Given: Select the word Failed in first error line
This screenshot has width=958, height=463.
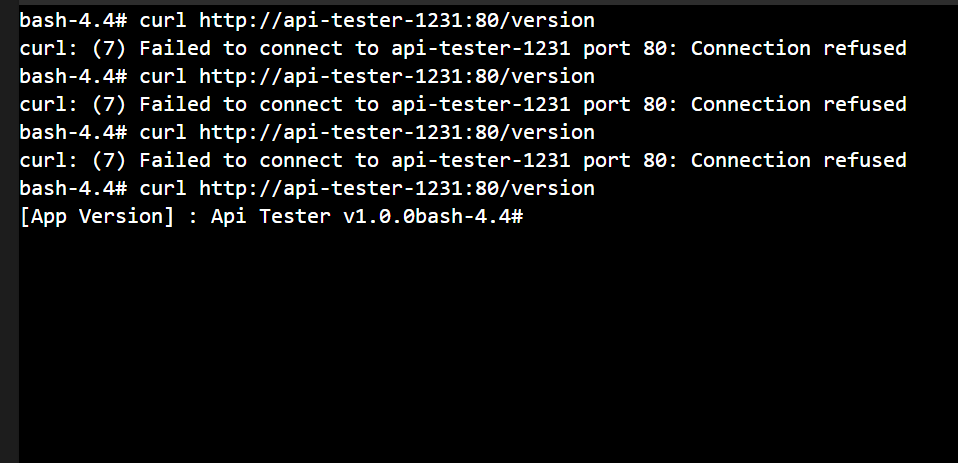Looking at the screenshot, I should (175, 48).
